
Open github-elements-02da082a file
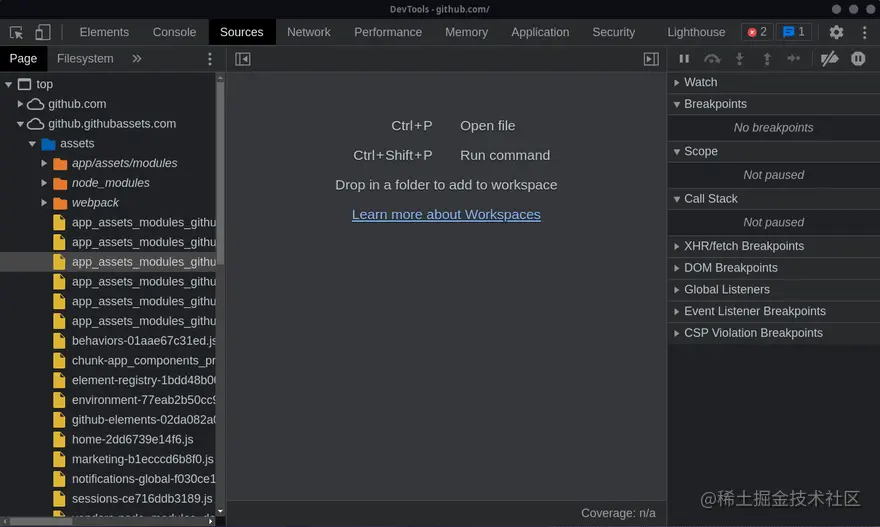pos(108,420)
